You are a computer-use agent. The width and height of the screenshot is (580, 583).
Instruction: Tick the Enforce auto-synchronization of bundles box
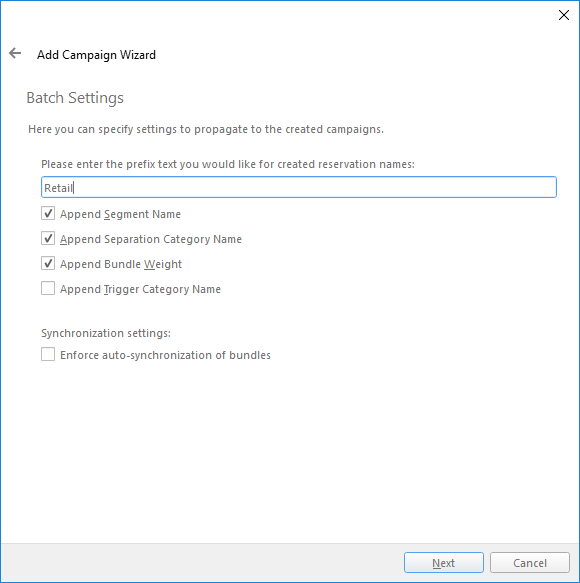48,354
